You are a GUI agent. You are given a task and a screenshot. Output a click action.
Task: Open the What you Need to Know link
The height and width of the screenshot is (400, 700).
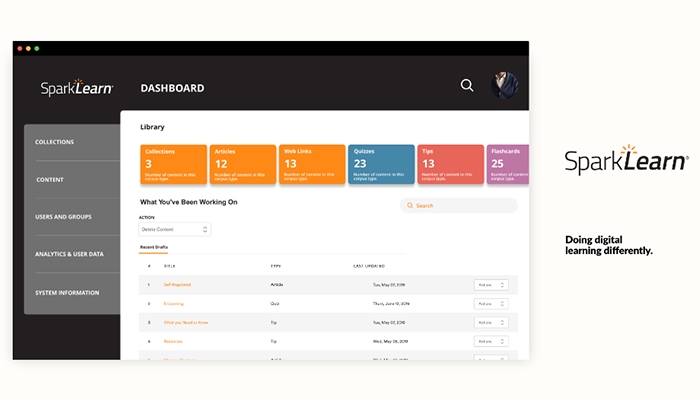coord(186,322)
